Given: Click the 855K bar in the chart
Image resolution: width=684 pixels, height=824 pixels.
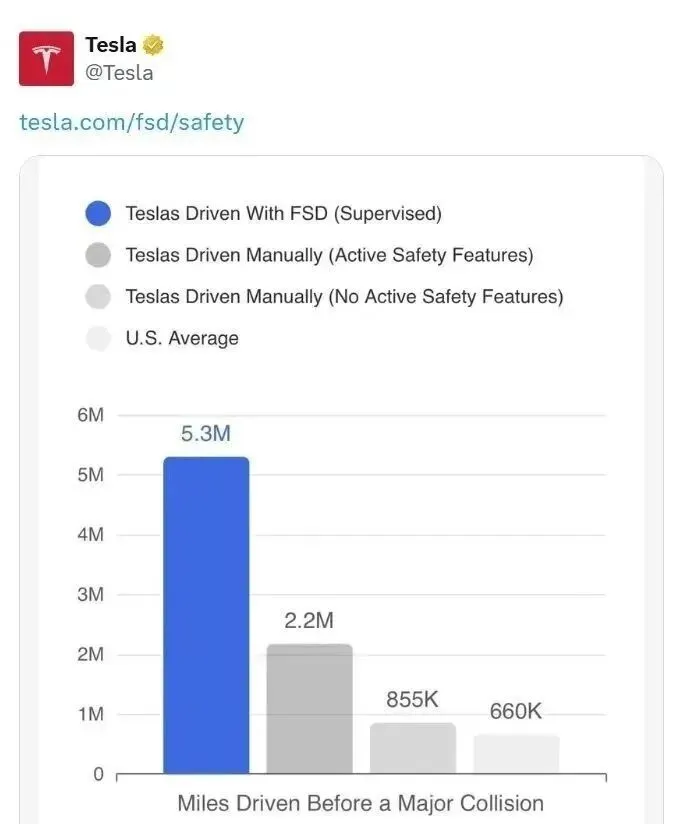Looking at the screenshot, I should [412, 748].
